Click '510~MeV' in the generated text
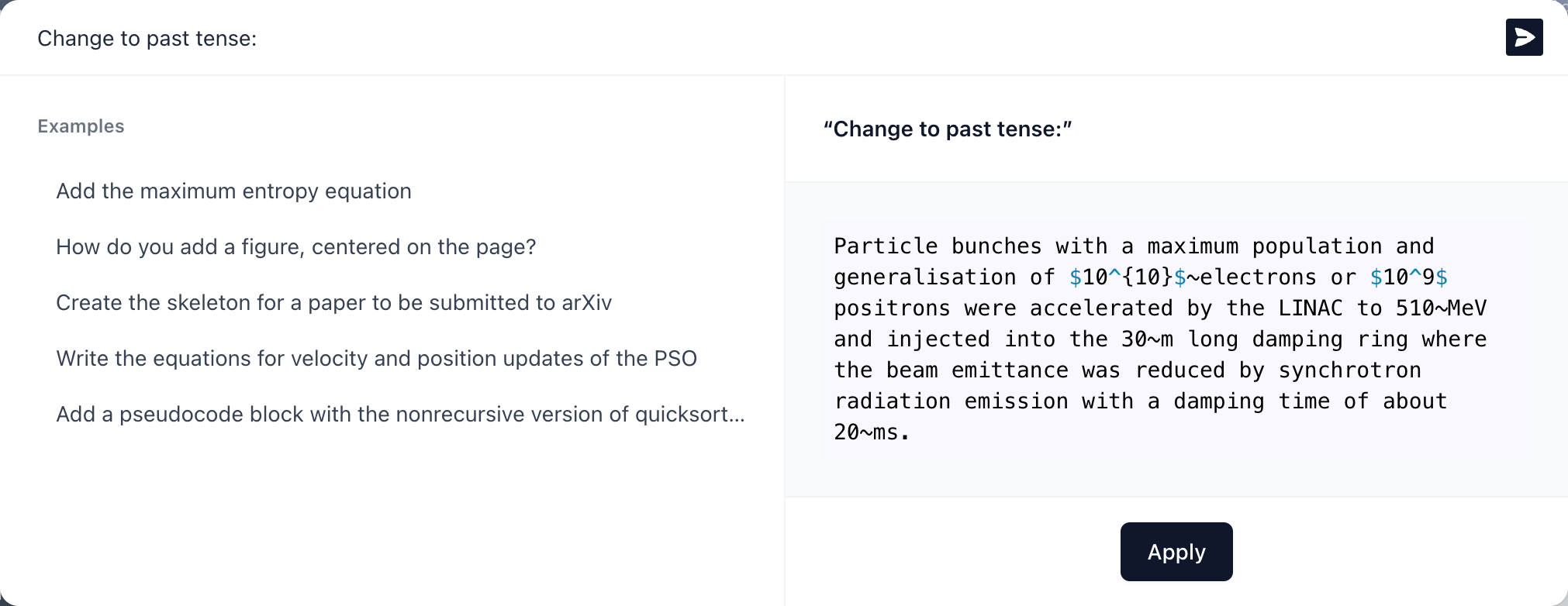Screen dimensions: 1568x606 (1441, 308)
